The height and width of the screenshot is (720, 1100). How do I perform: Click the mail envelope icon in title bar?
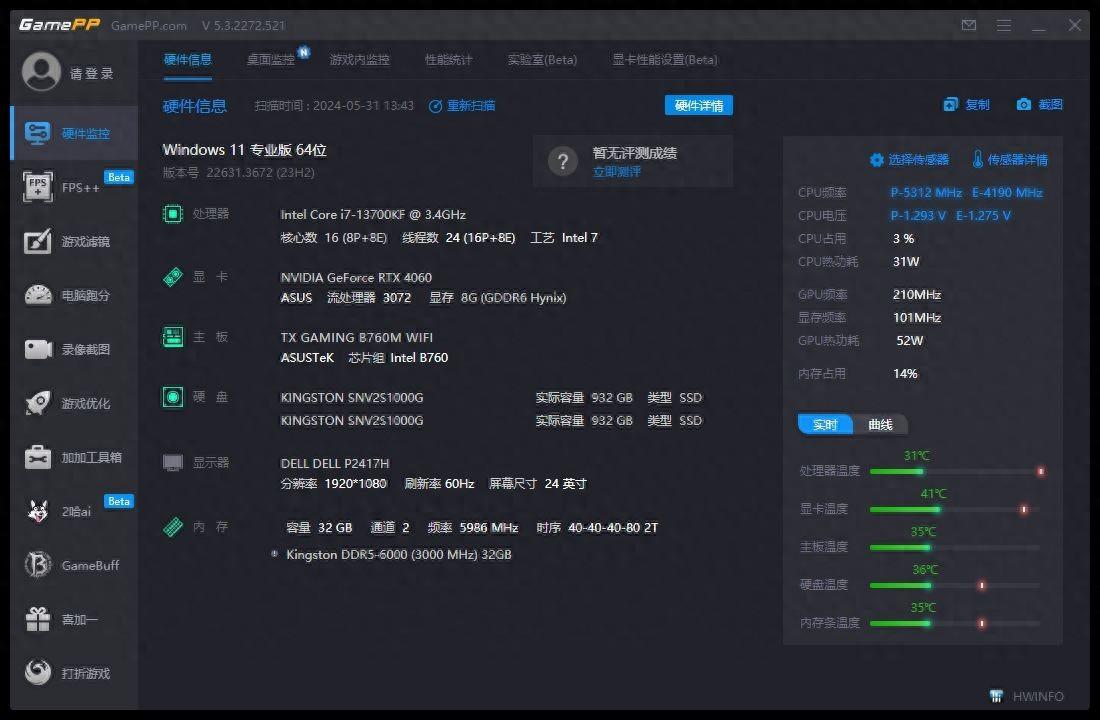coord(969,25)
